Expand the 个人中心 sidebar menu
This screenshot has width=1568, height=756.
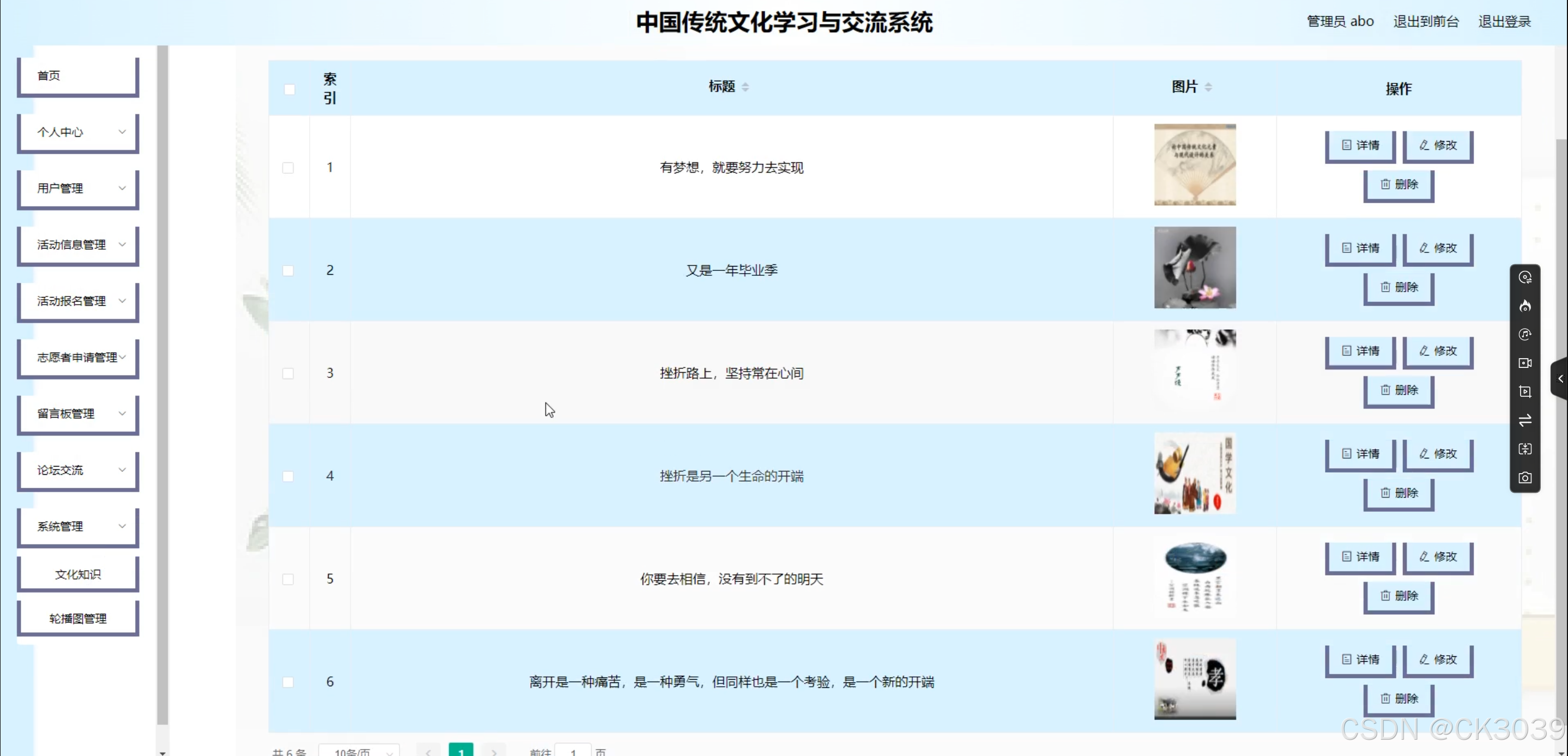pos(78,132)
